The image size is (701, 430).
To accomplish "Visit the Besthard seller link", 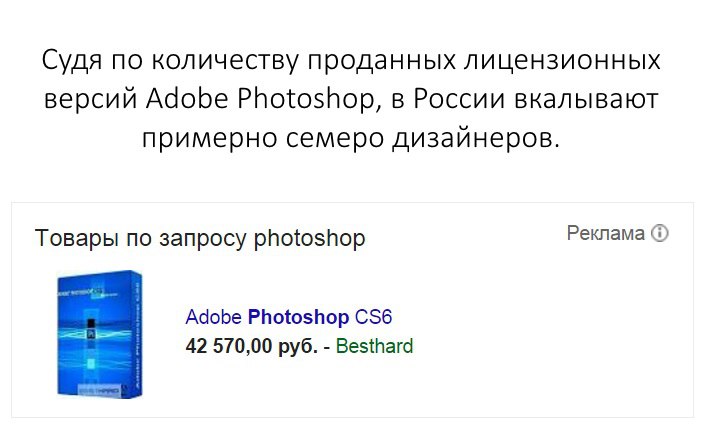I will 374,347.
